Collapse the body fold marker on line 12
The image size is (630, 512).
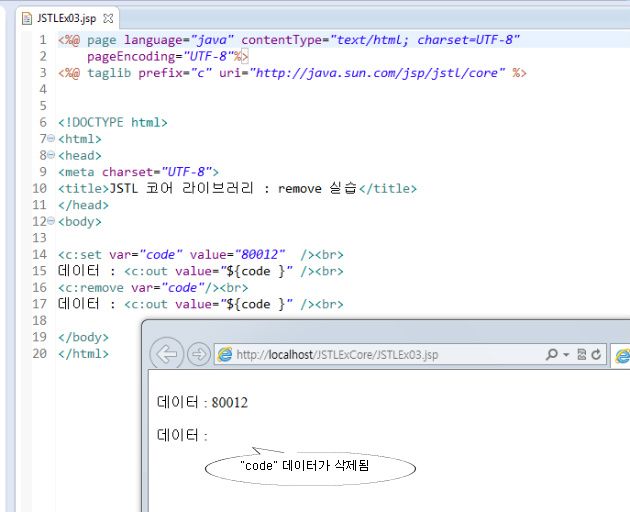click(51, 221)
